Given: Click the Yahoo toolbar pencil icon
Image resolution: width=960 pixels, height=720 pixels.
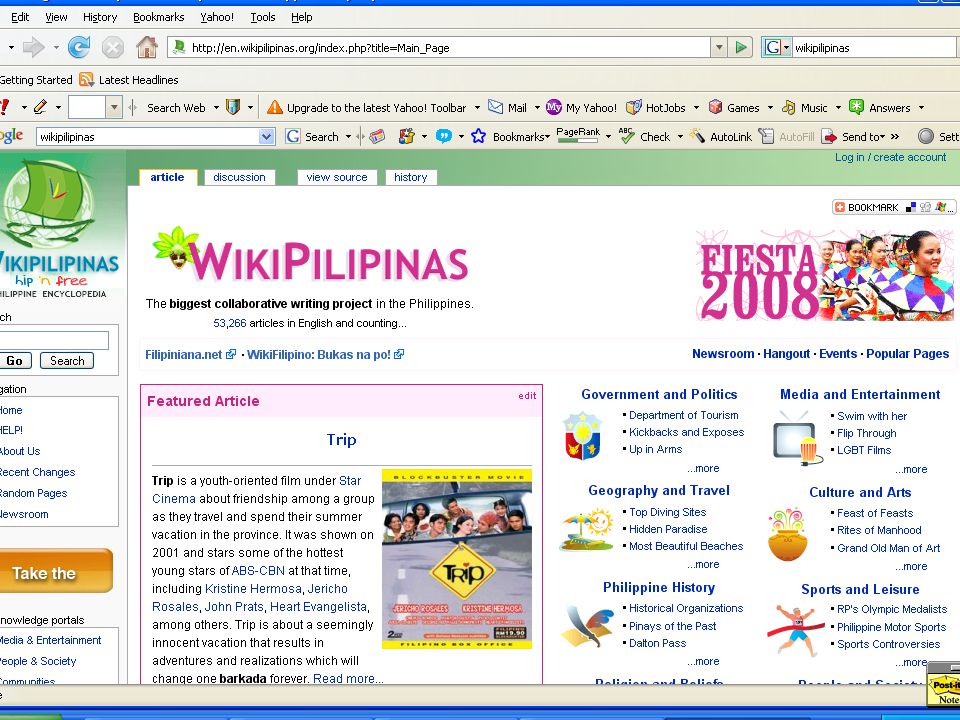Looking at the screenshot, I should (40, 107).
